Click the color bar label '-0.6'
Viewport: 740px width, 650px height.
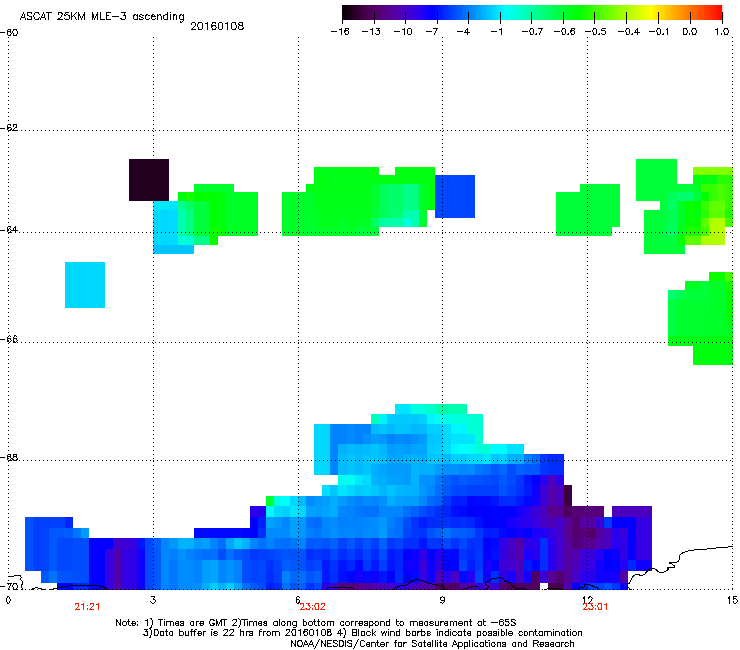tap(564, 32)
